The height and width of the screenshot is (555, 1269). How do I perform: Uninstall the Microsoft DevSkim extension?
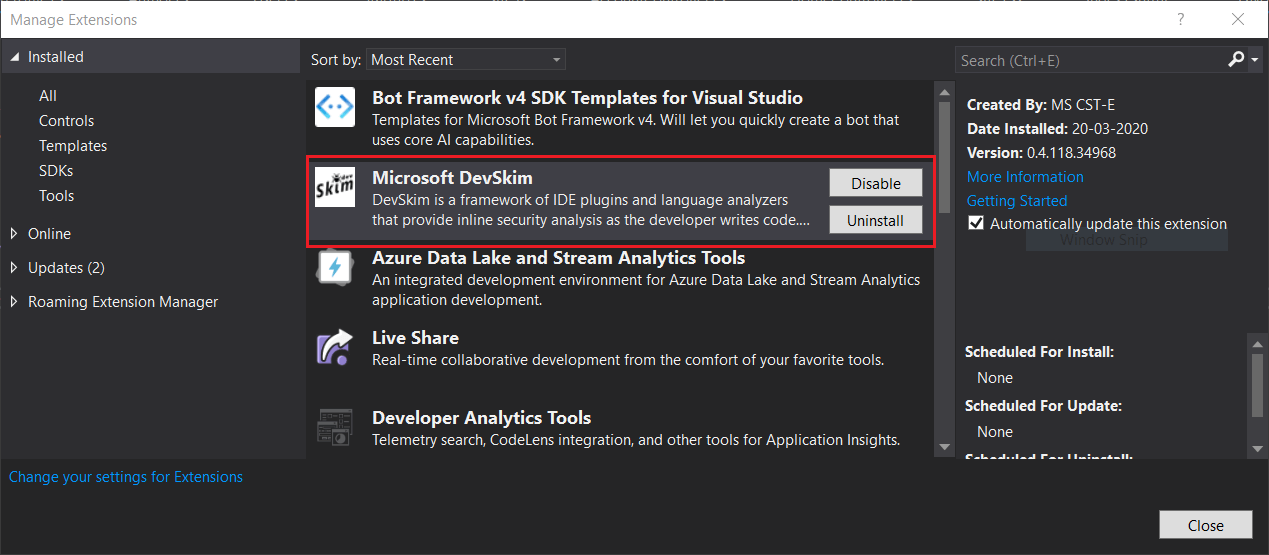point(876,220)
